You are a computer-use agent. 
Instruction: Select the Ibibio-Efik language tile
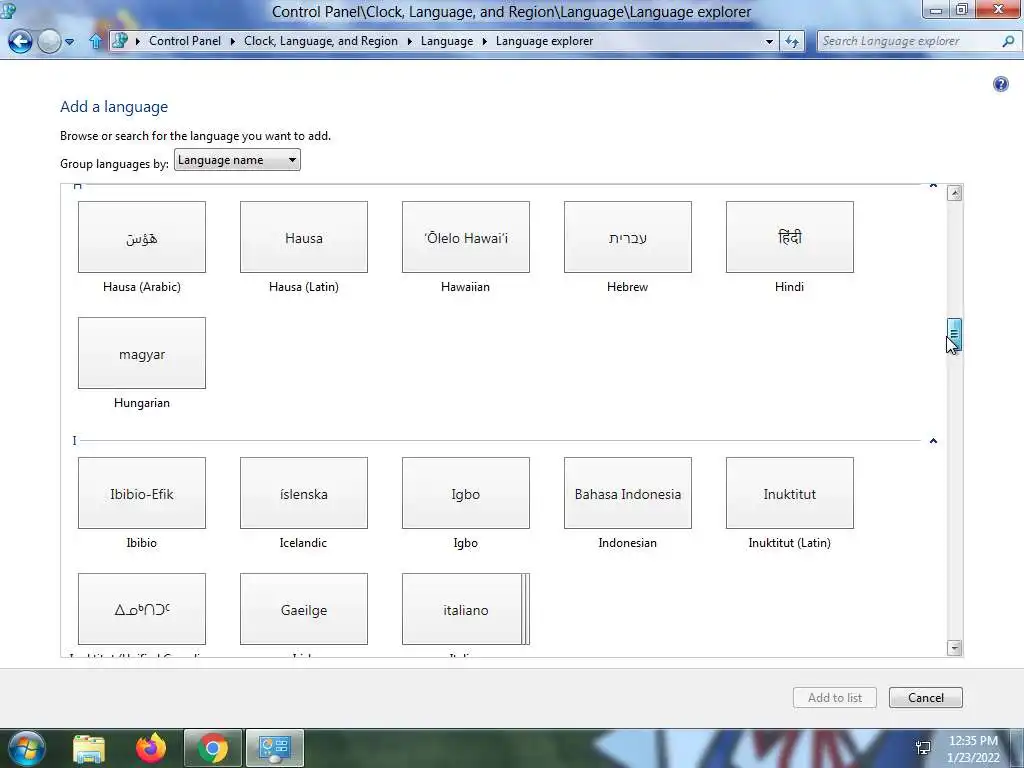coord(142,493)
